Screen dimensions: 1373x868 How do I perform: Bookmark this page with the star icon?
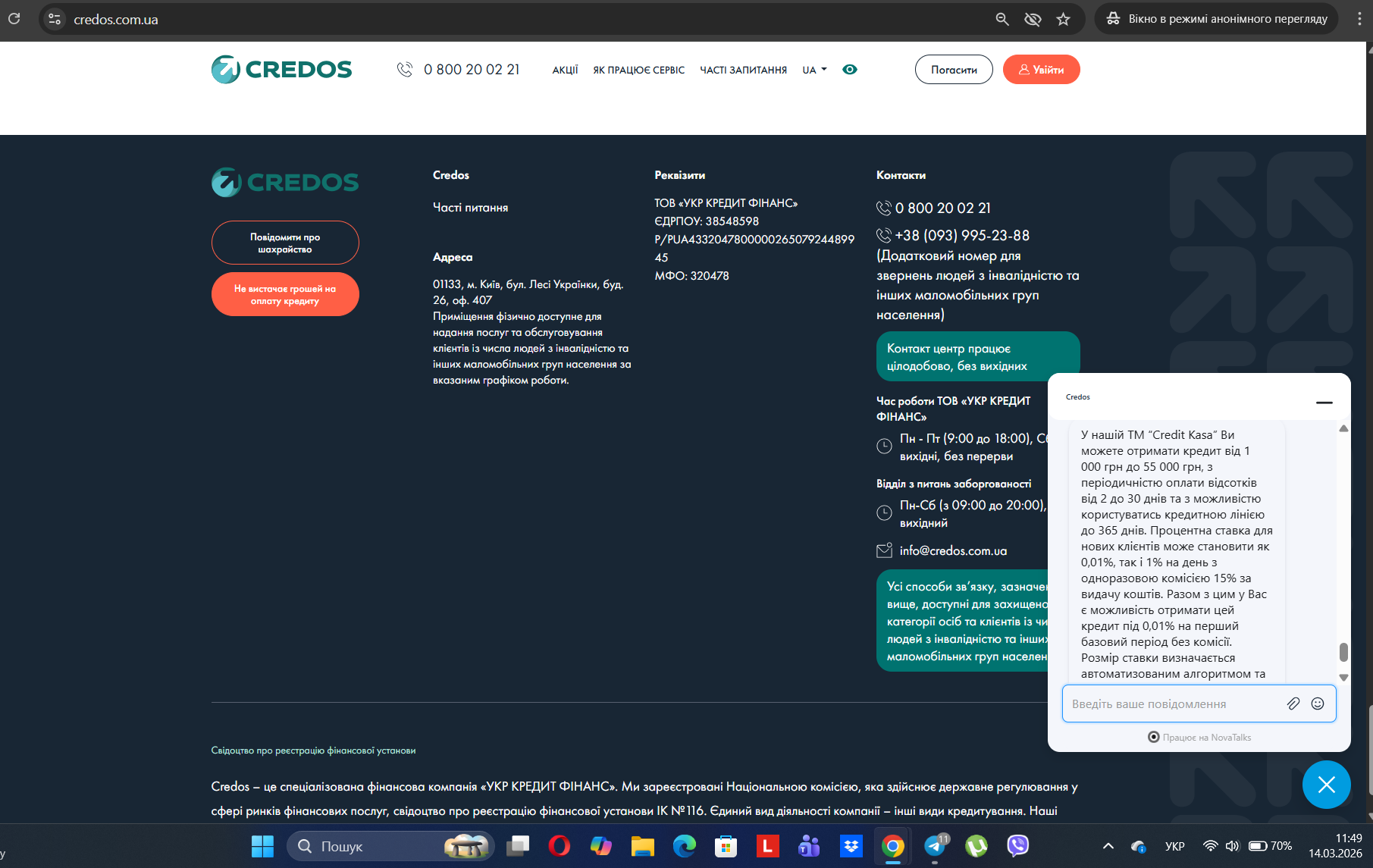[1064, 19]
